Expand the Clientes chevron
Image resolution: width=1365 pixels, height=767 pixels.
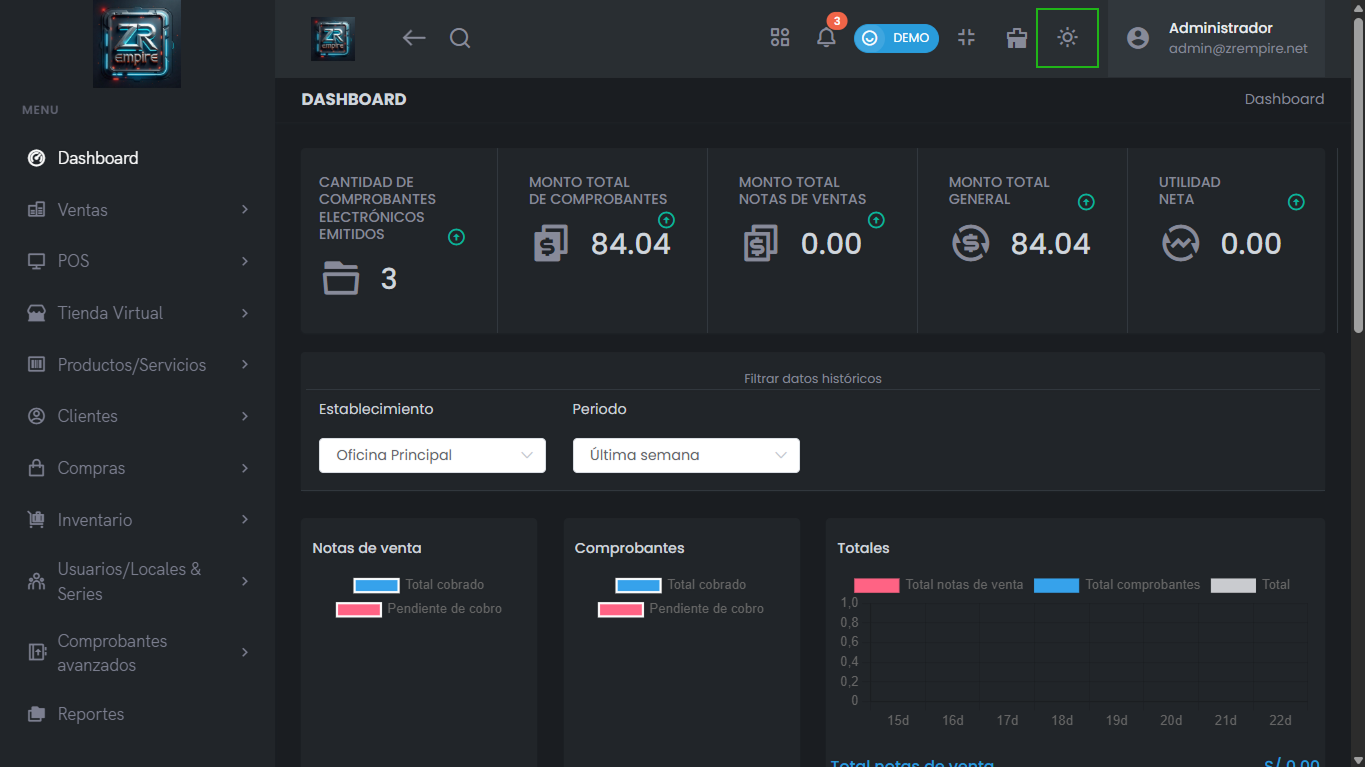(245, 416)
